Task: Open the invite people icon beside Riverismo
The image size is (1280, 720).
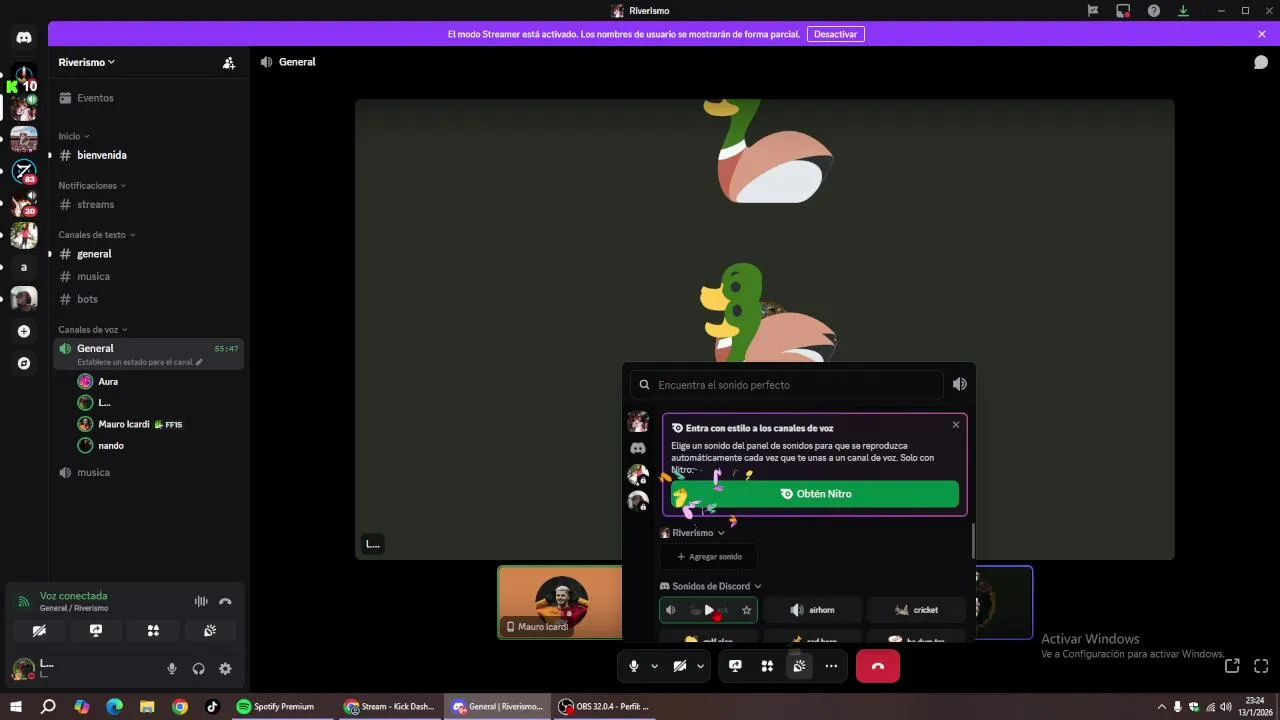Action: tap(229, 62)
